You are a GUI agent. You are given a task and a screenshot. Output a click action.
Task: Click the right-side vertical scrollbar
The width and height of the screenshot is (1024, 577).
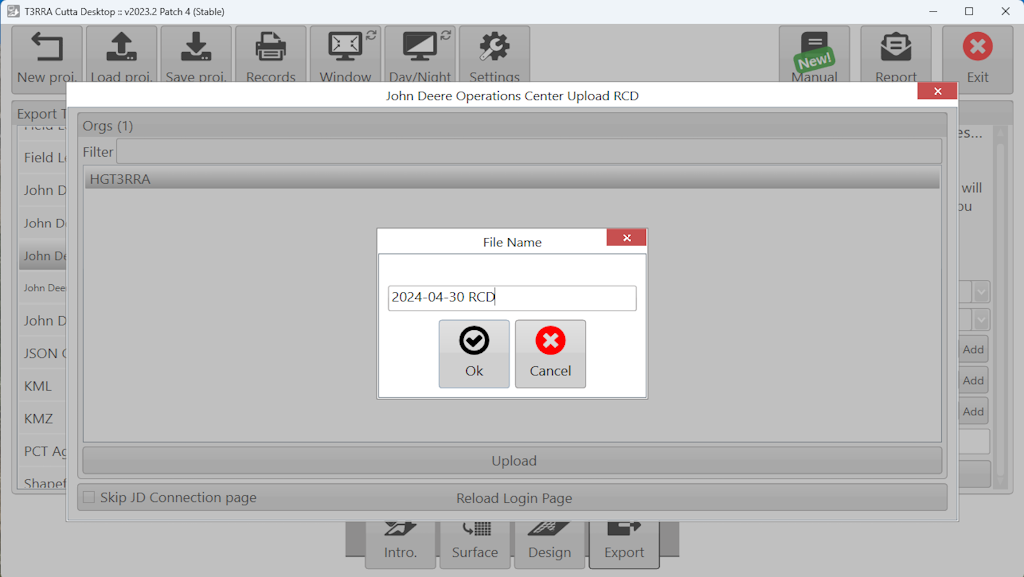click(1000, 307)
